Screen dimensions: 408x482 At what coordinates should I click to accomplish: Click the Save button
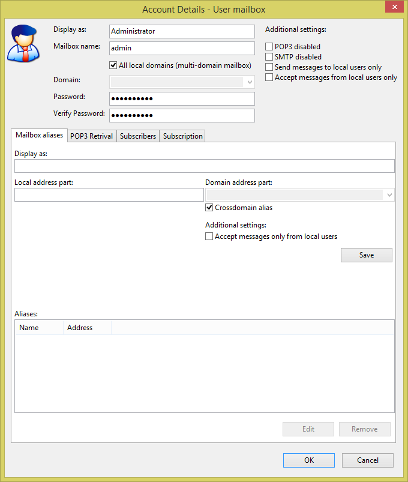point(367,255)
